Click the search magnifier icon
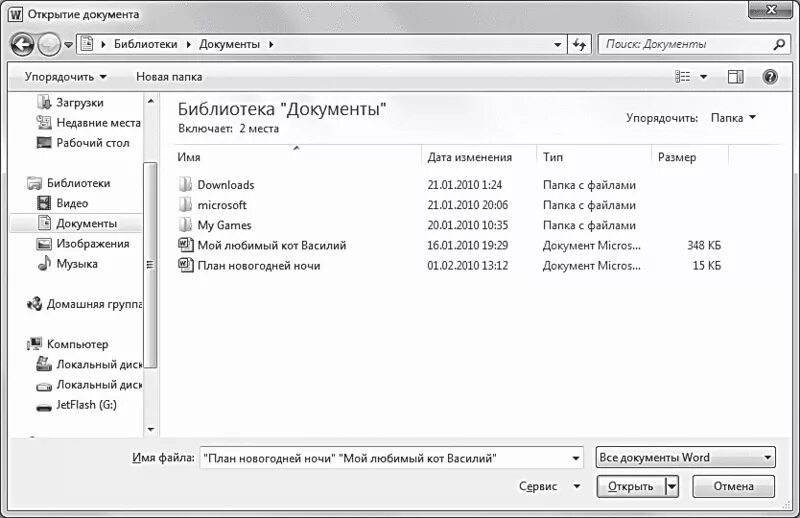The width and height of the screenshot is (800, 518). pyautogui.click(x=779, y=45)
